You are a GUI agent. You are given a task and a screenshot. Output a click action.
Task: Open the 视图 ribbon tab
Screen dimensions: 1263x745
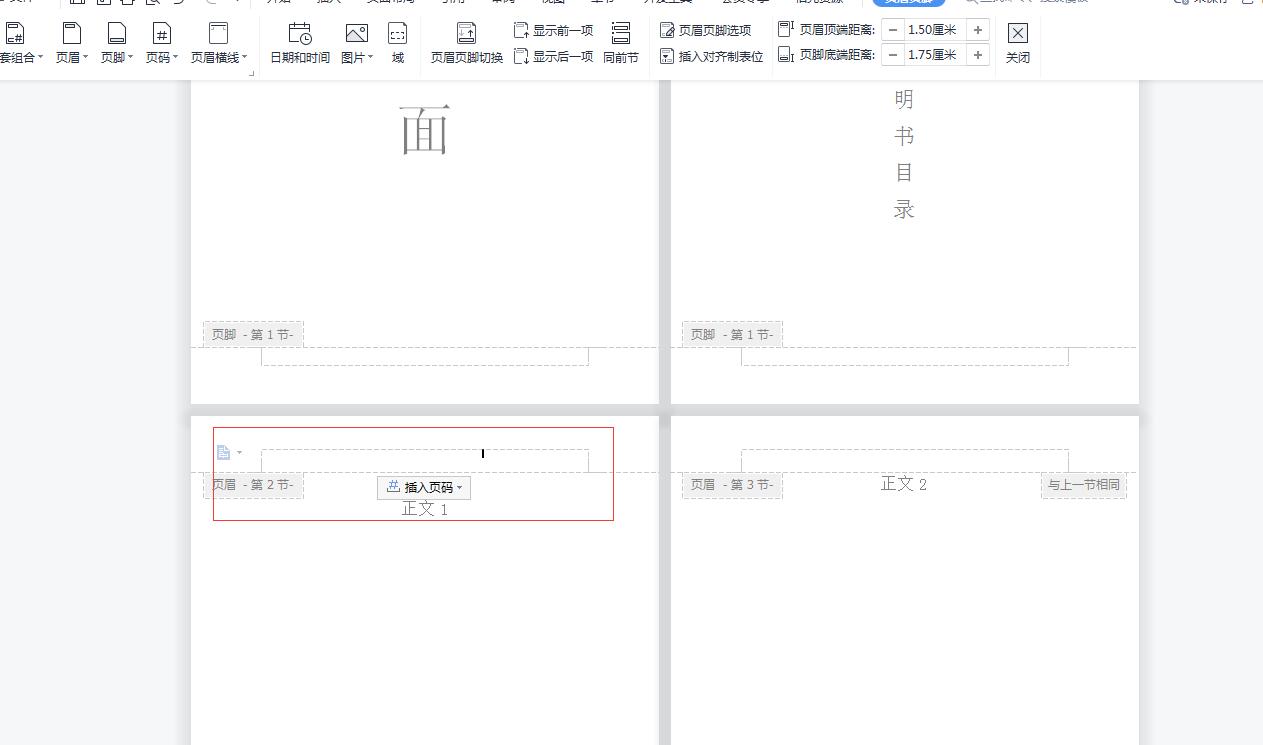click(555, 1)
